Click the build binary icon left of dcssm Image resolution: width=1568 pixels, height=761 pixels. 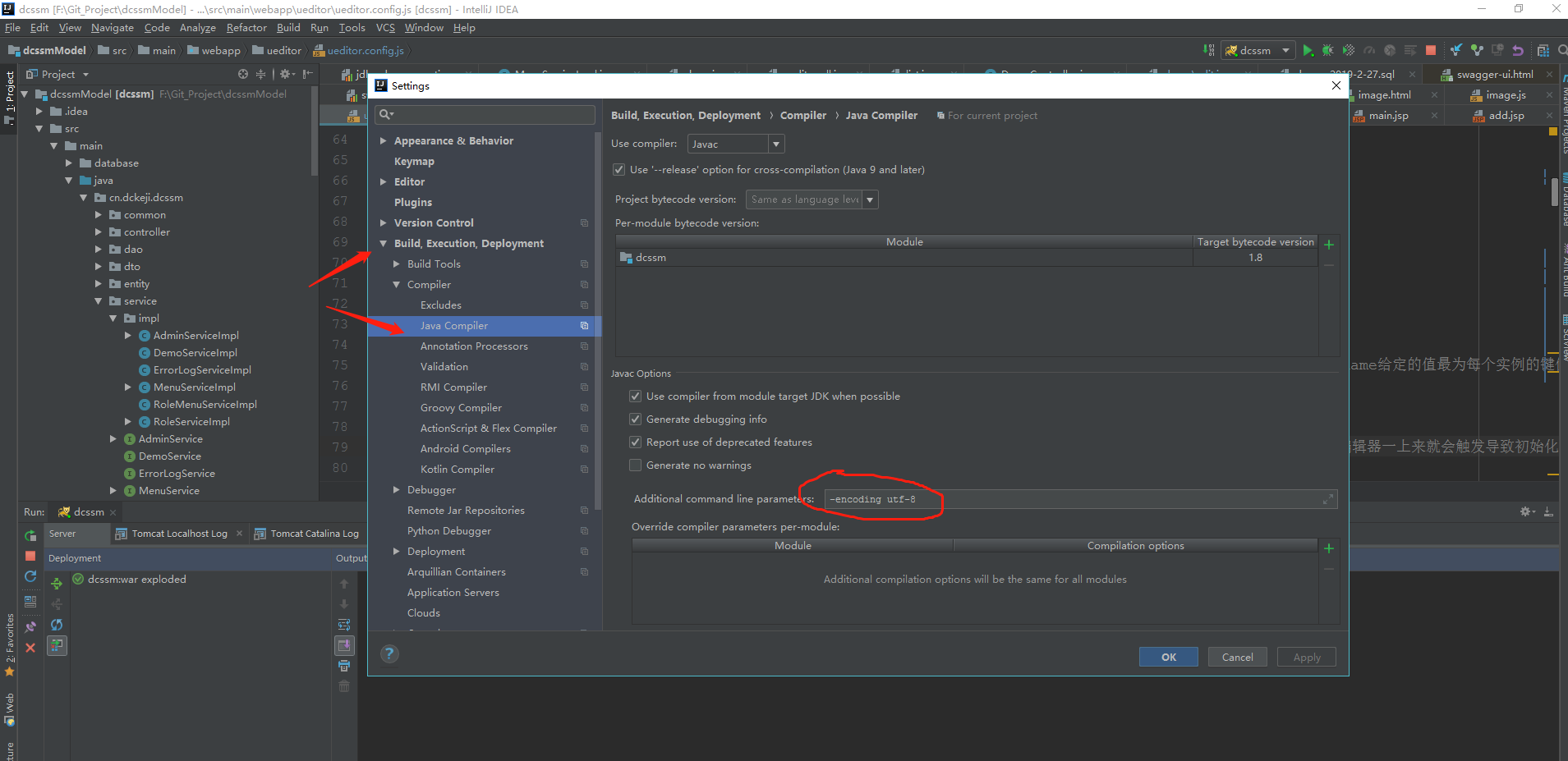click(1209, 50)
